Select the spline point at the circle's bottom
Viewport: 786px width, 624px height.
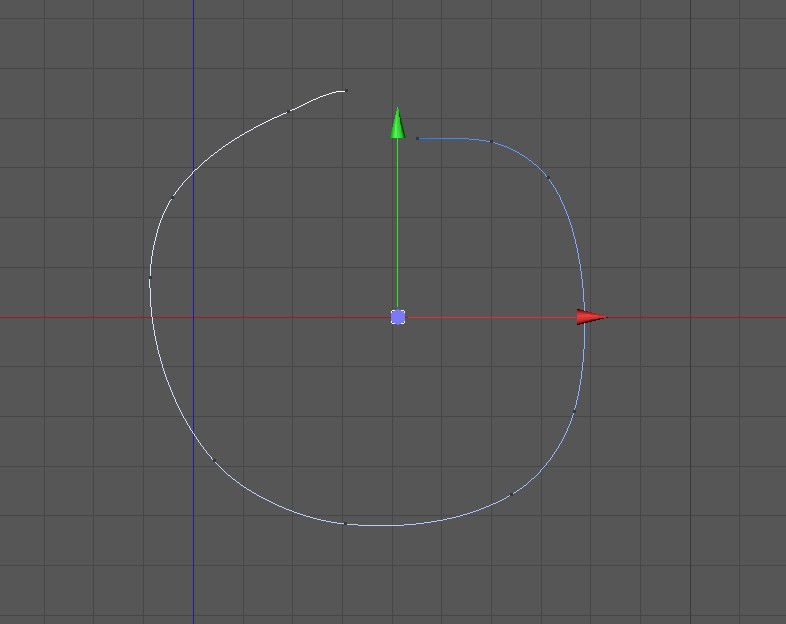pyautogui.click(x=345, y=524)
